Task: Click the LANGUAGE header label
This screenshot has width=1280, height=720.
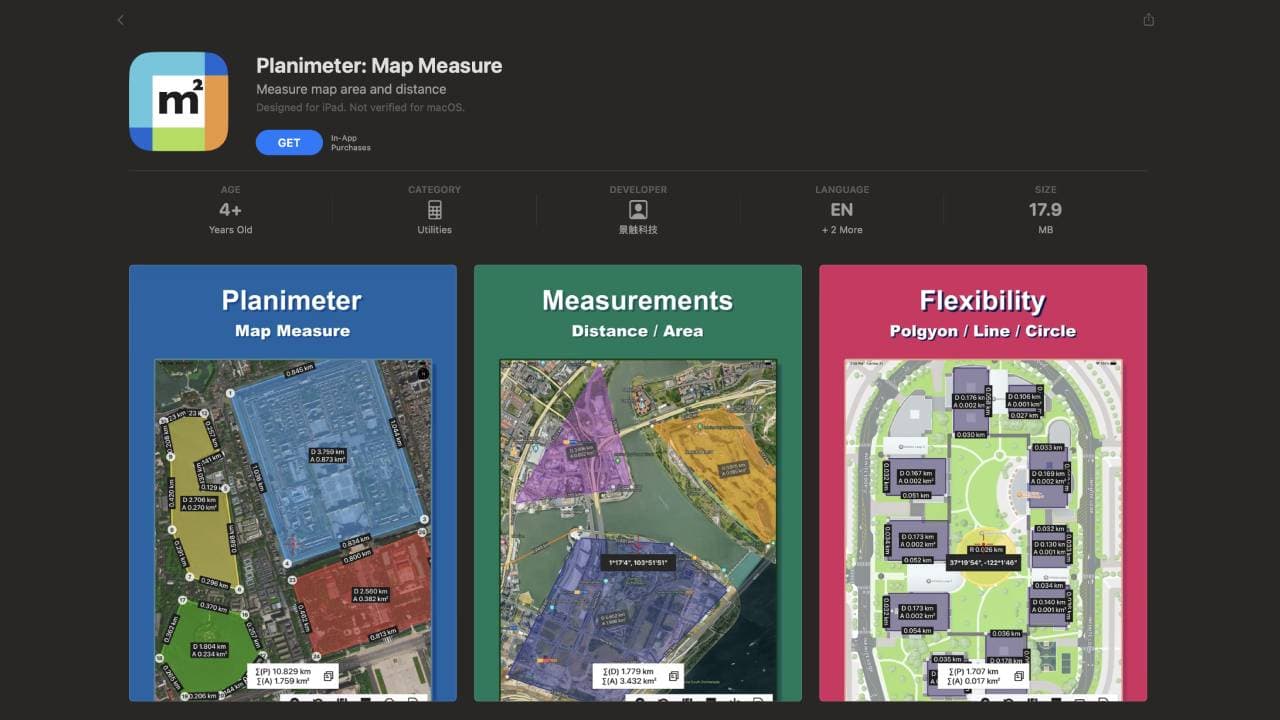Action: coord(842,190)
